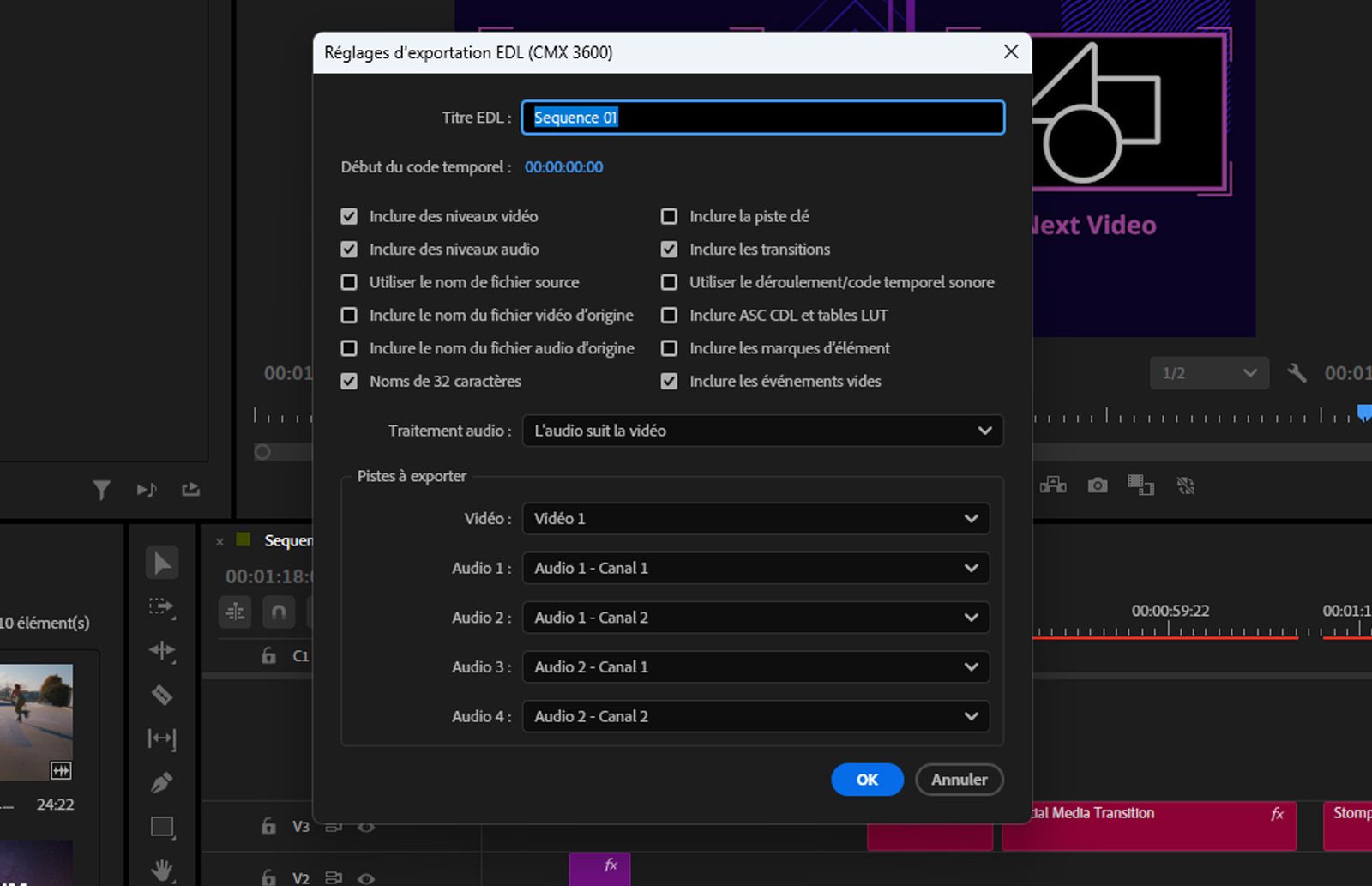Viewport: 1372px width, 886px height.
Task: Dismiss the dialog with Annuler
Action: 959,780
